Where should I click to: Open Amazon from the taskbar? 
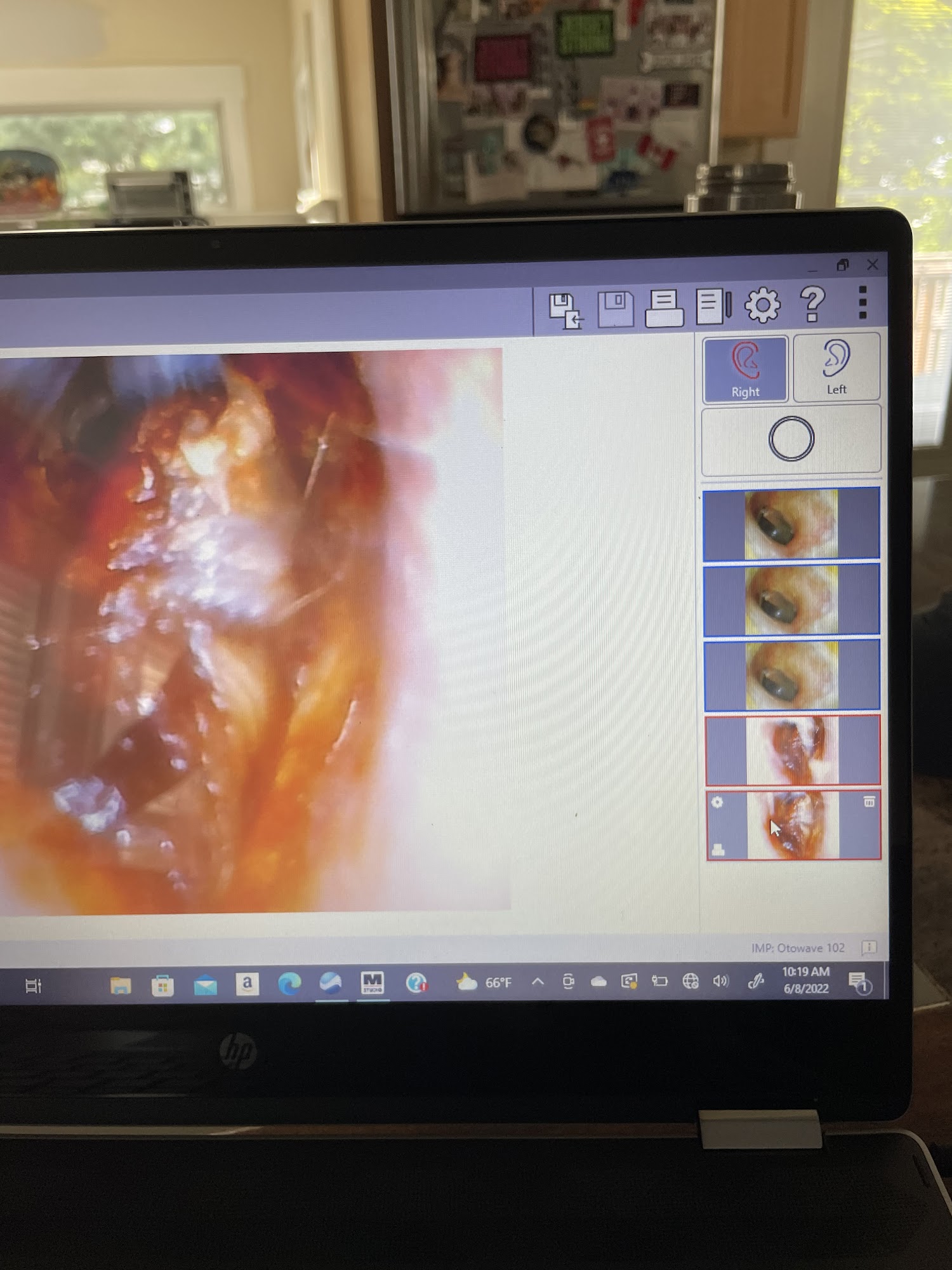(x=247, y=984)
